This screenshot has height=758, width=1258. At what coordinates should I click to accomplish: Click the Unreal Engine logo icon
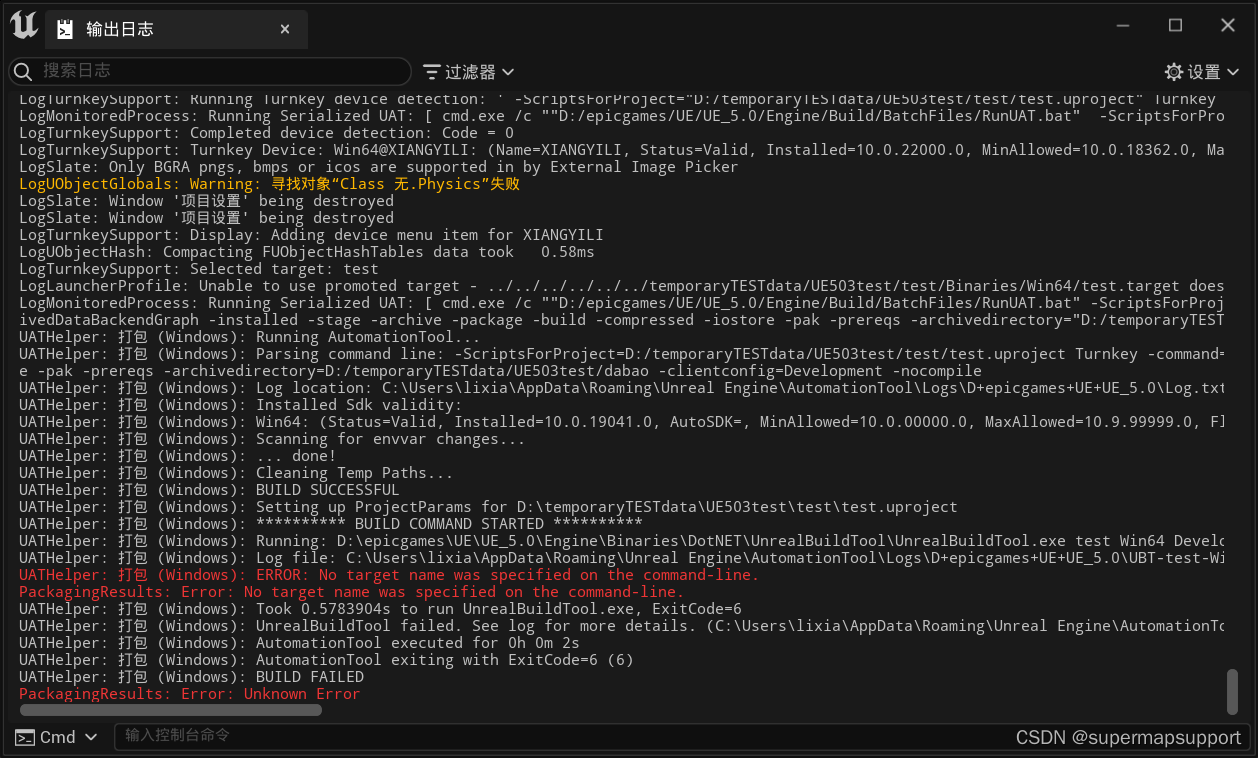22,25
